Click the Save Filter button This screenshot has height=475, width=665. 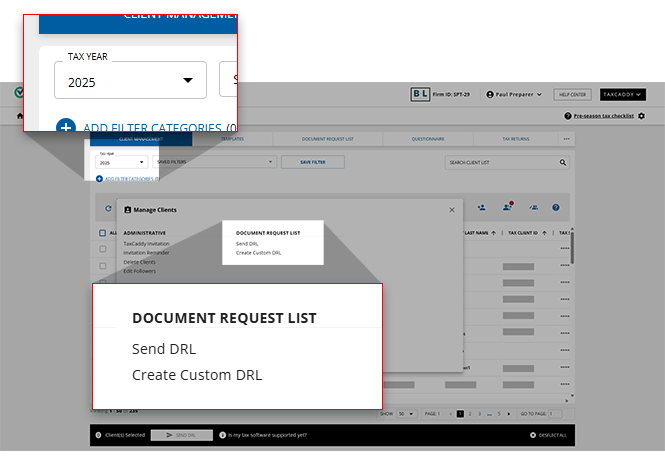tap(313, 162)
